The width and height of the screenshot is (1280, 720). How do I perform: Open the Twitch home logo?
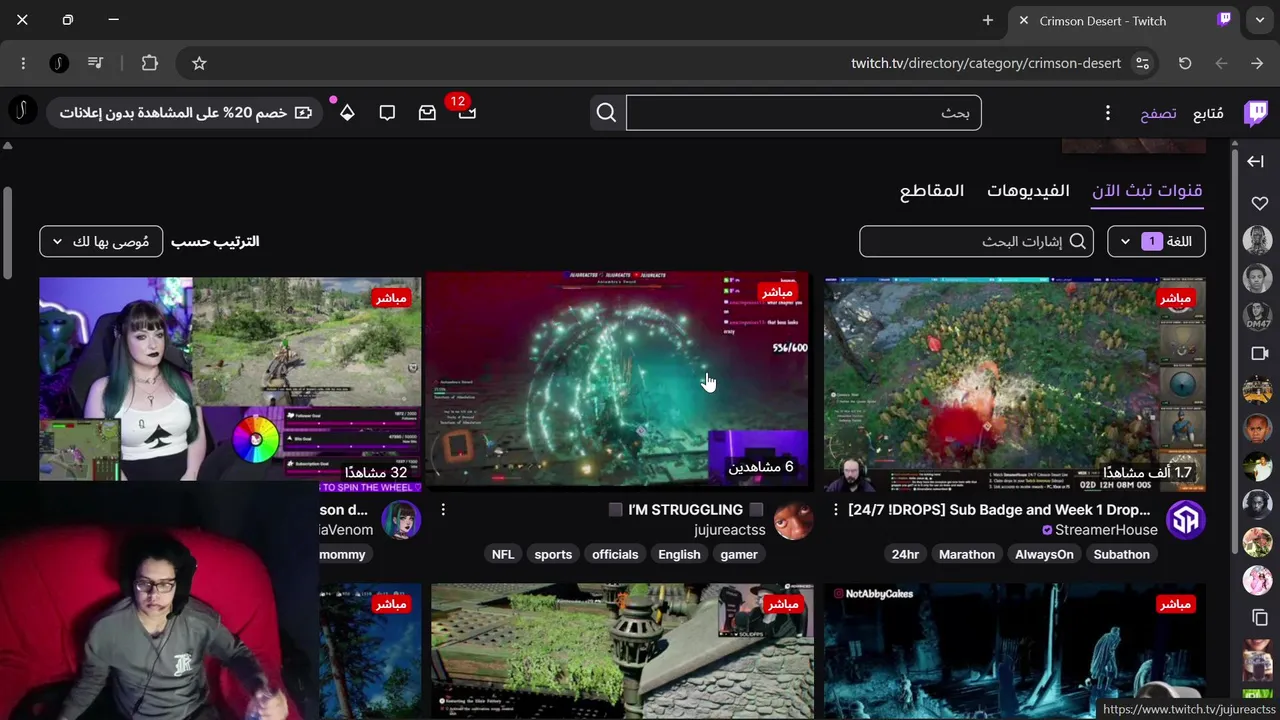pyautogui.click(x=1256, y=113)
